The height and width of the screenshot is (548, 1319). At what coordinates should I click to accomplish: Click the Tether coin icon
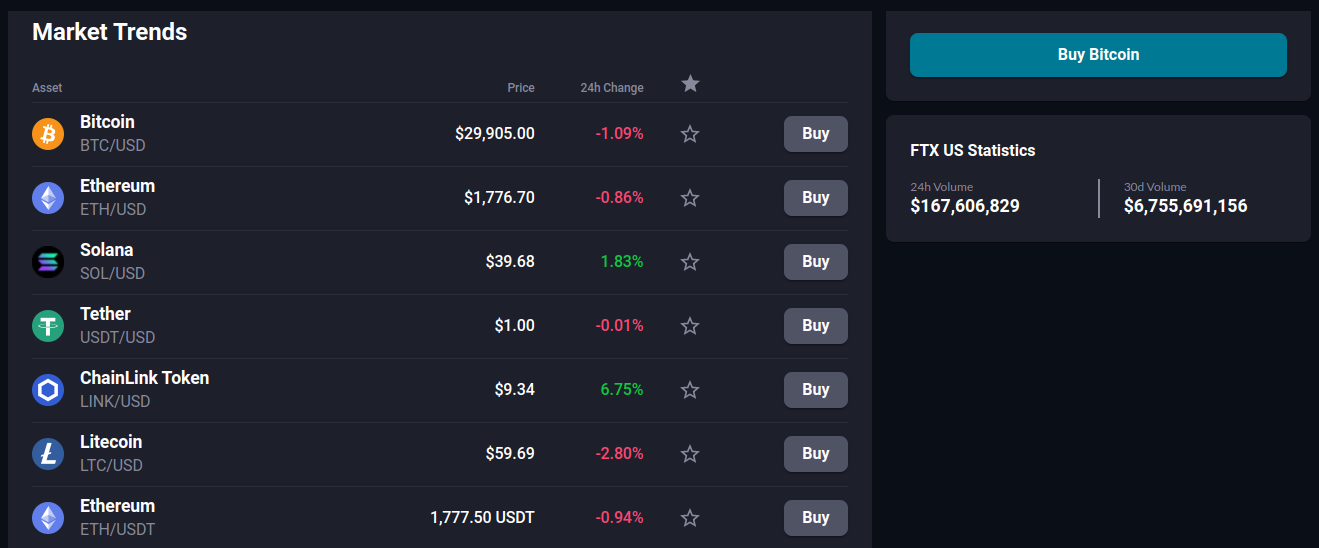coord(48,326)
